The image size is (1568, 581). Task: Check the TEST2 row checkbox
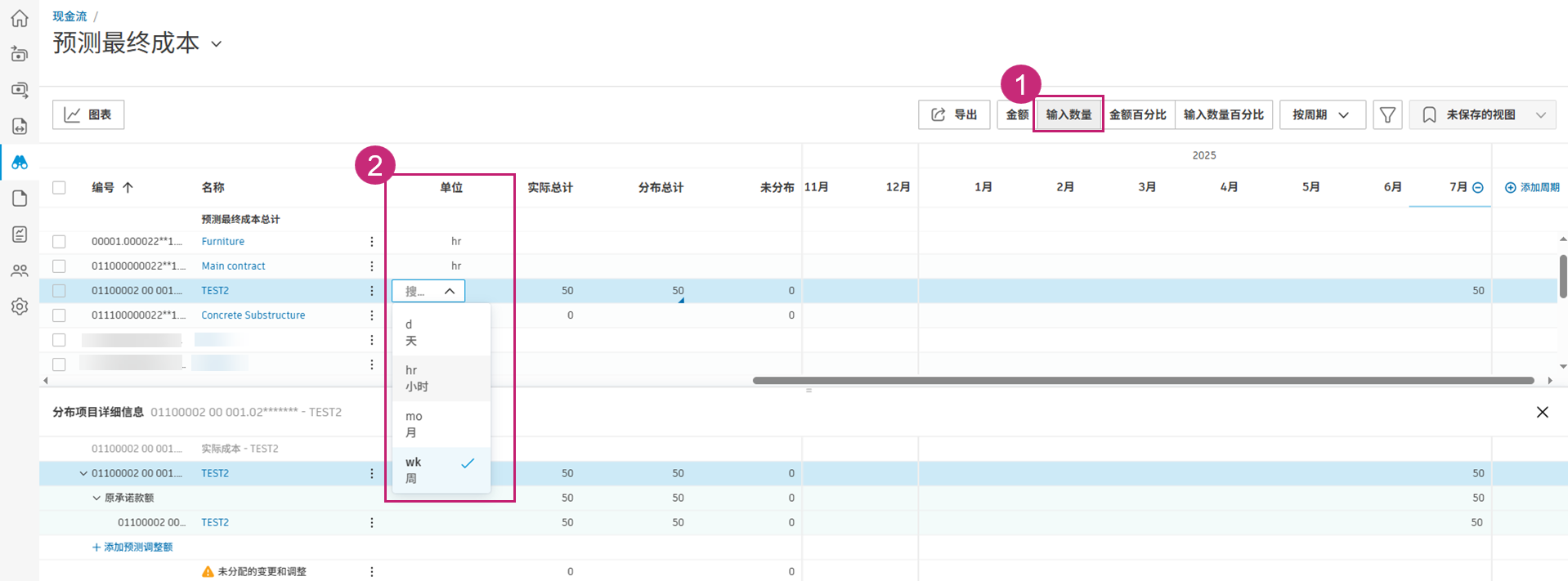pyautogui.click(x=59, y=290)
